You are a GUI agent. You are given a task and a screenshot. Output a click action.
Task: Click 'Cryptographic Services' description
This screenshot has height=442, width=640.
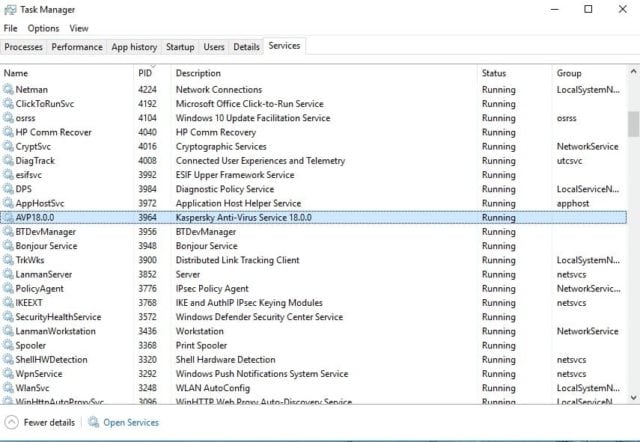221,146
